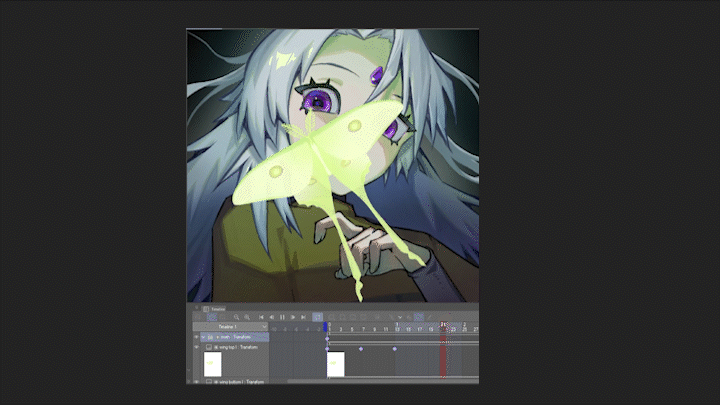Zoom out the timeline view

click(x=236, y=317)
